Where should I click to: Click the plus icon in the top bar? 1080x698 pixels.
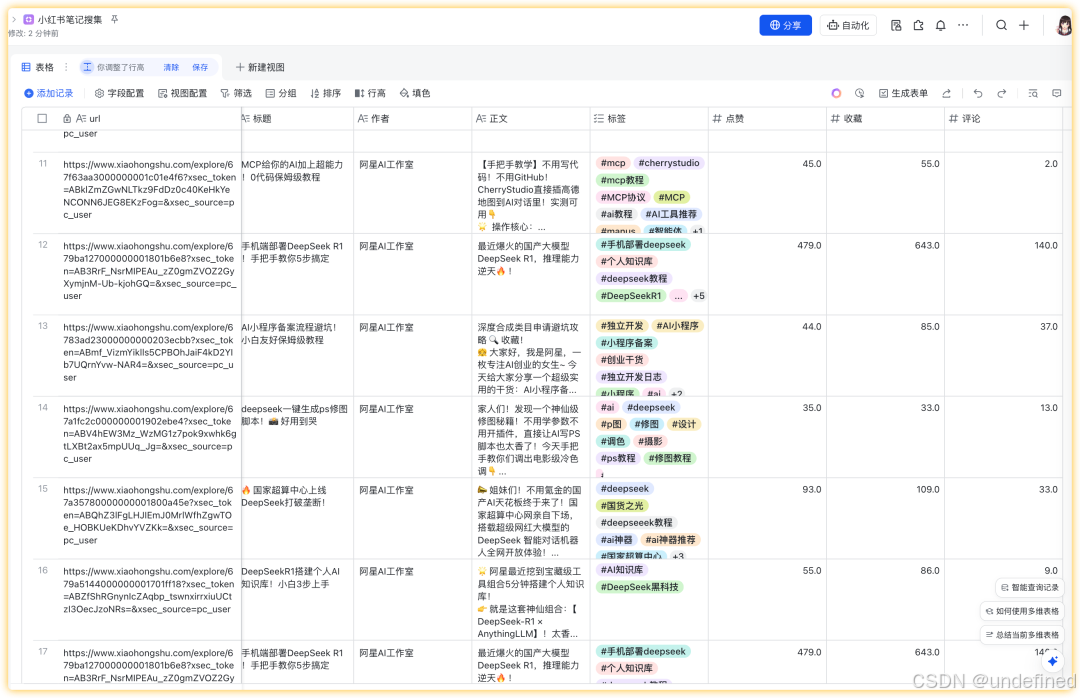click(1024, 25)
